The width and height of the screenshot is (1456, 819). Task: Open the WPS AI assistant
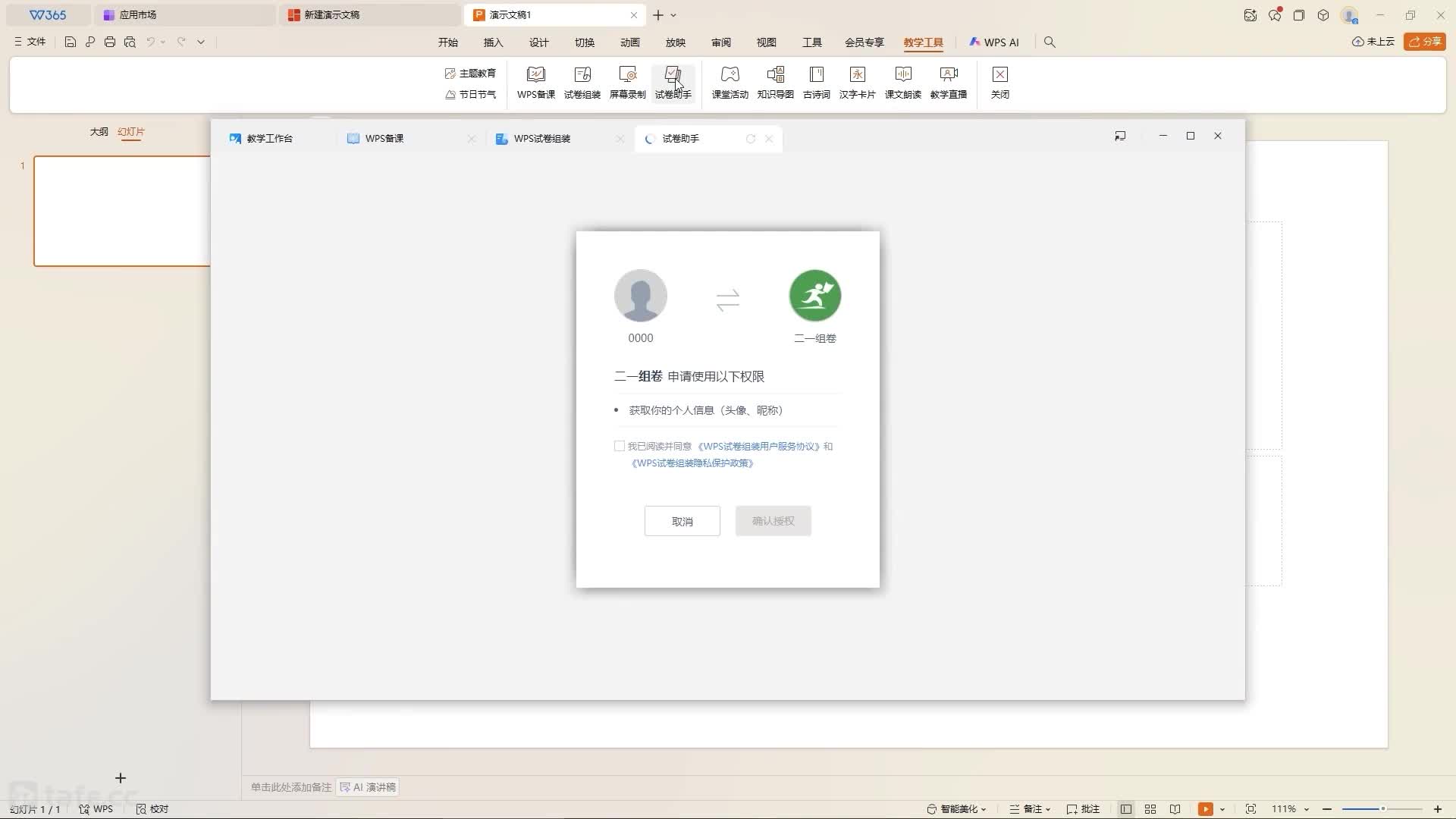point(994,42)
